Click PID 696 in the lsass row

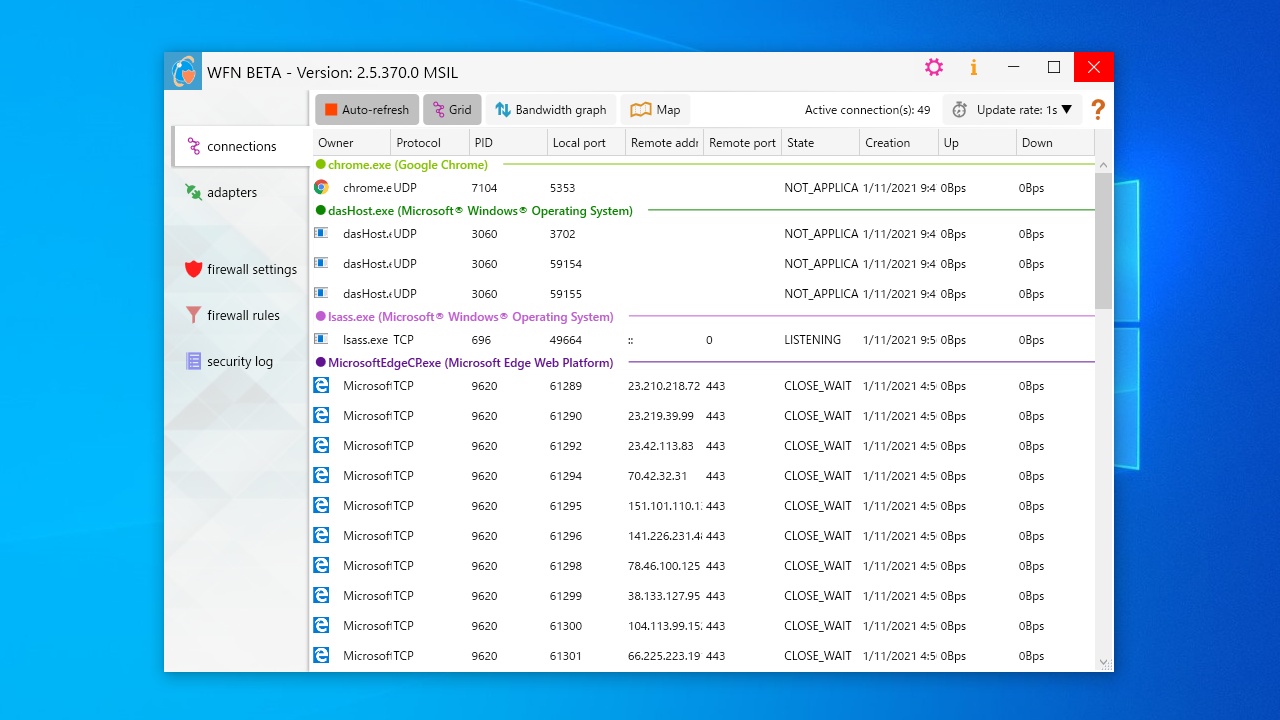481,340
